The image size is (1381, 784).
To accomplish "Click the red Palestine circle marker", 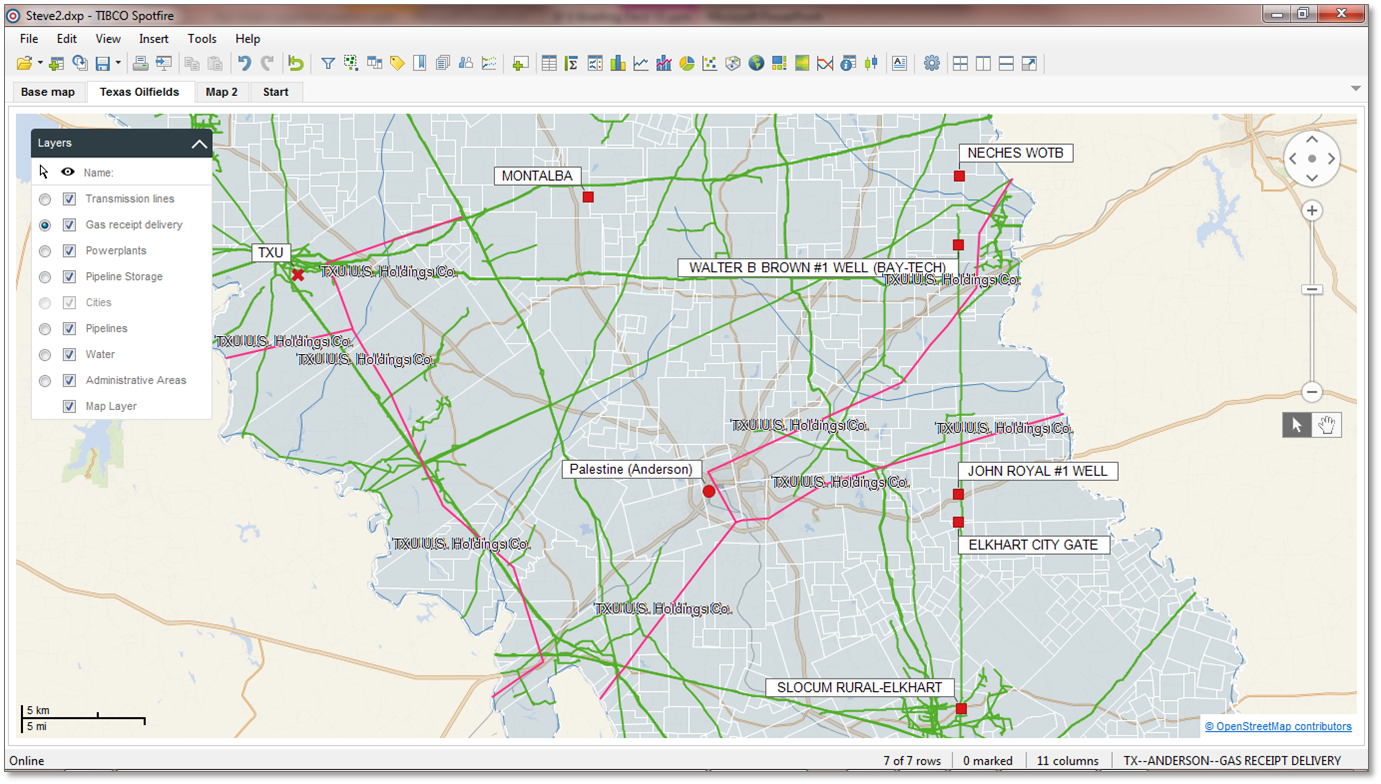I will pyautogui.click(x=709, y=491).
